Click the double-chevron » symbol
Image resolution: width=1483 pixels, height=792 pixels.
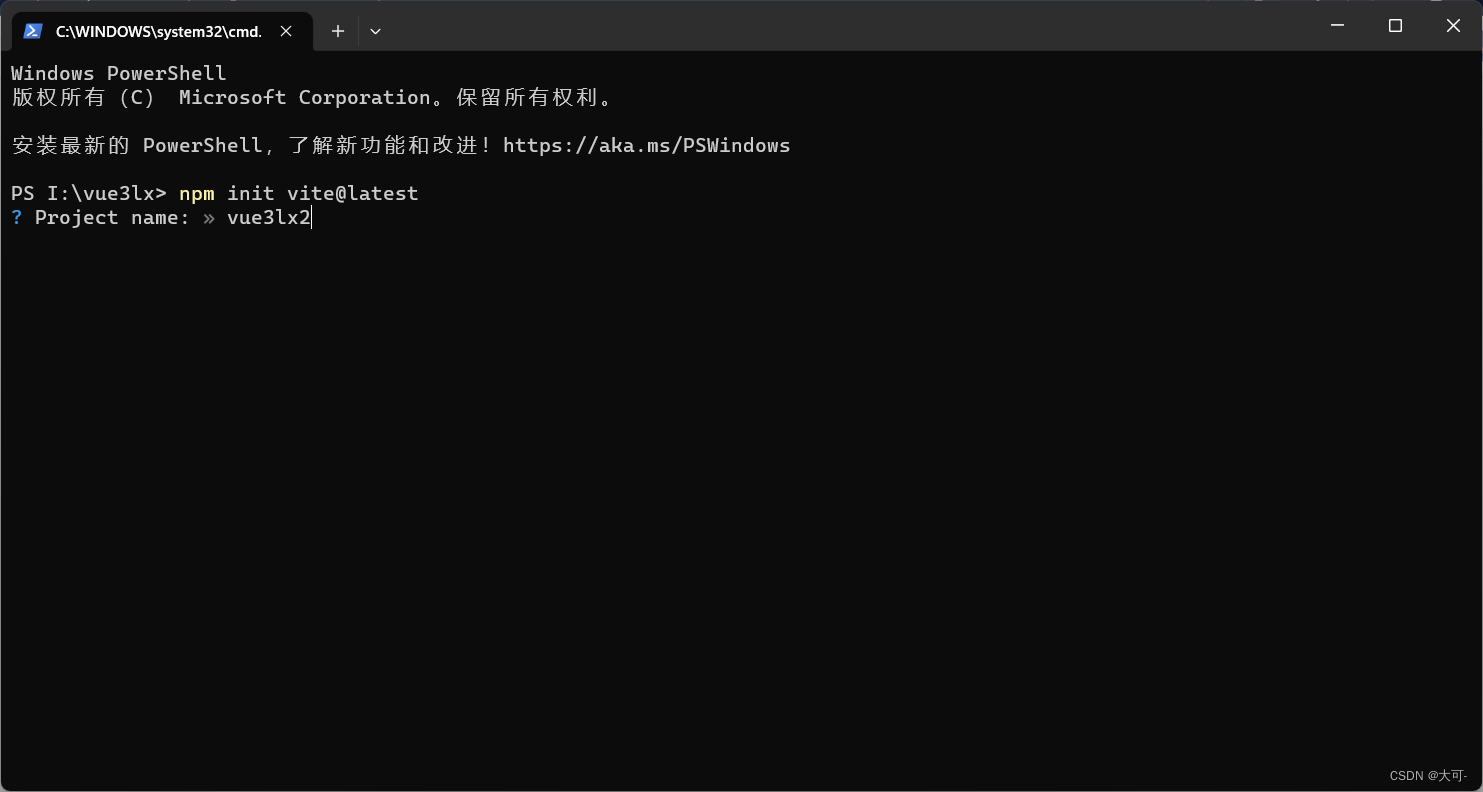pos(208,217)
